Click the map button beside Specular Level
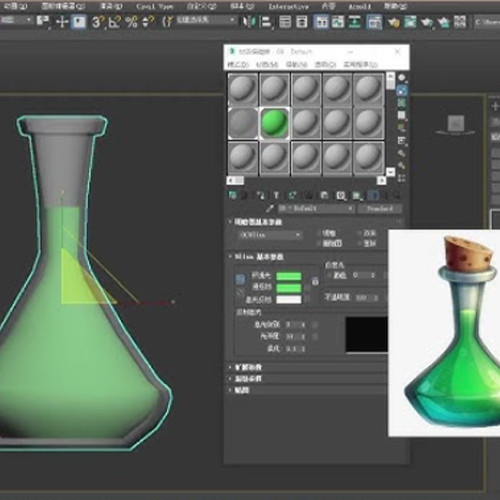 point(315,324)
